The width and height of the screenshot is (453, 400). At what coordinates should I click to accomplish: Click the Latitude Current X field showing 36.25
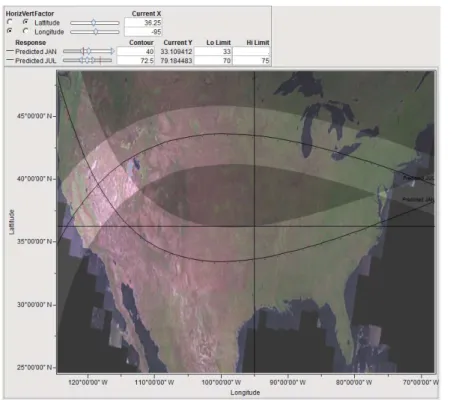[143, 23]
